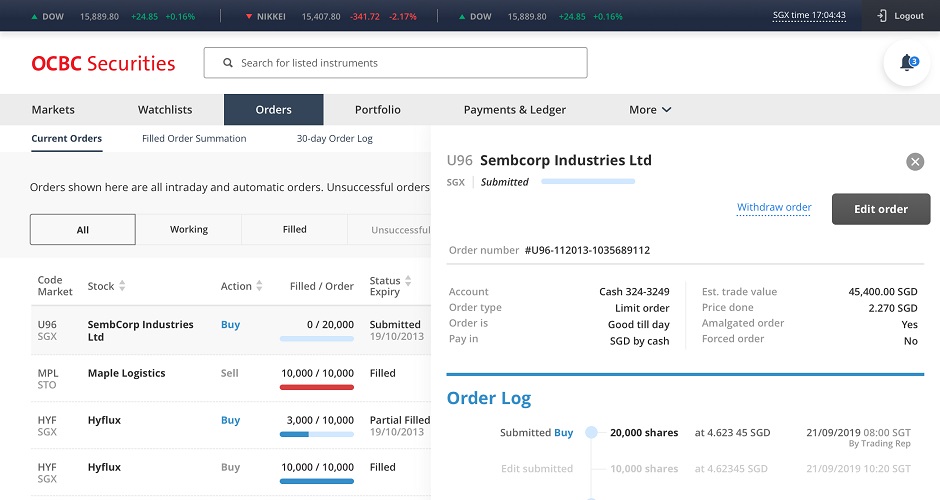Click 21/09/2019 08:00 SGT timestamp
This screenshot has height=500, width=940.
coord(858,432)
